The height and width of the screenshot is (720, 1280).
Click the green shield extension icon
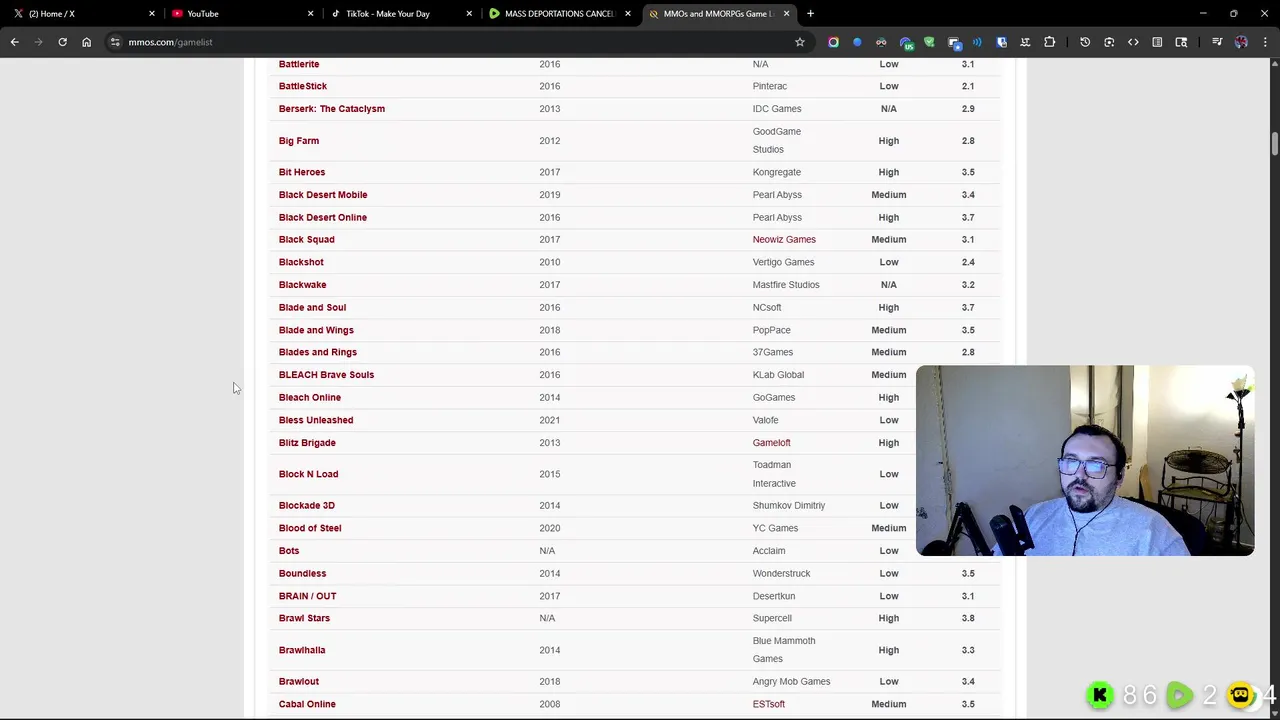[929, 42]
